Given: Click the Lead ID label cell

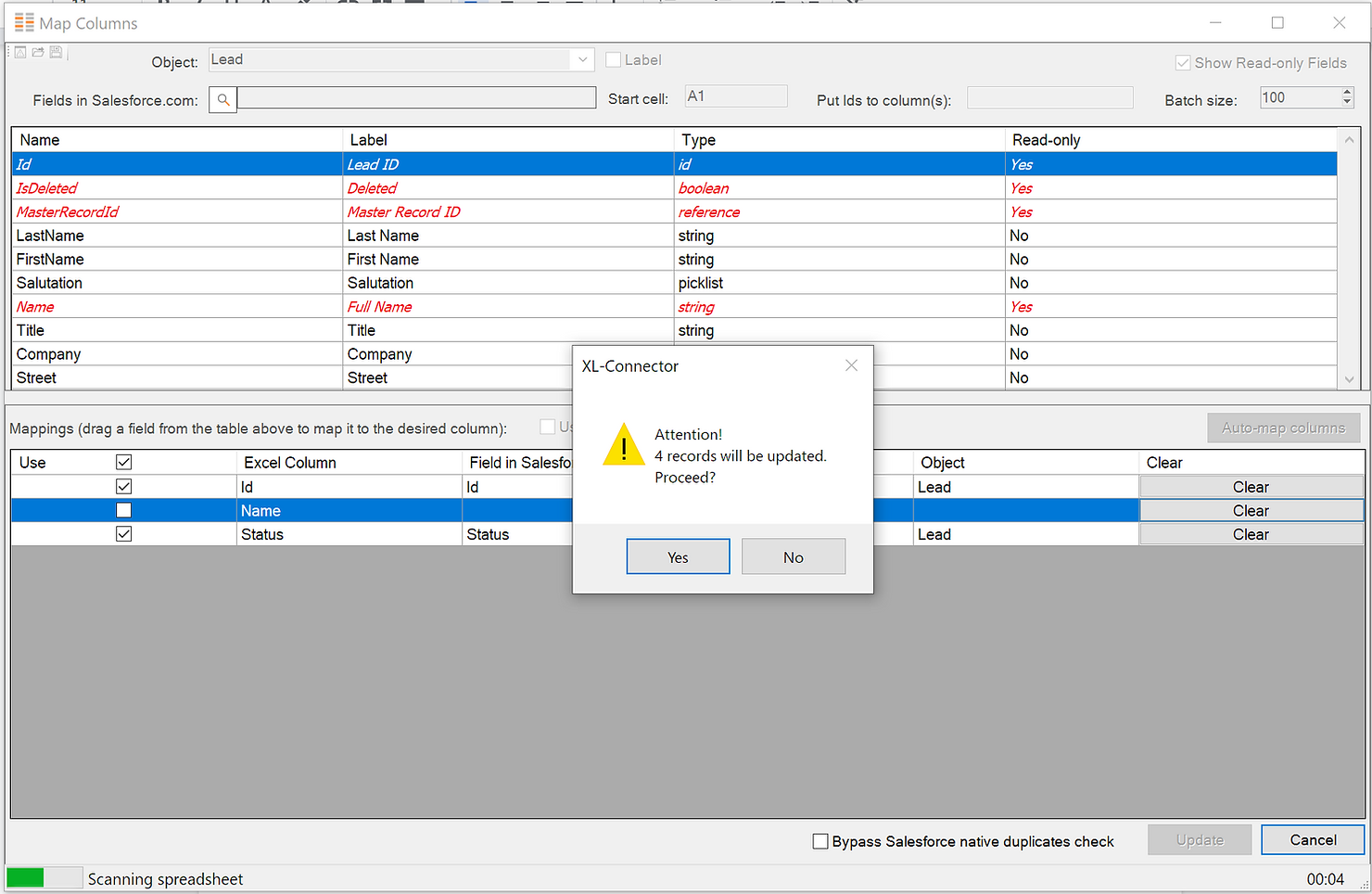Looking at the screenshot, I should (x=508, y=164).
